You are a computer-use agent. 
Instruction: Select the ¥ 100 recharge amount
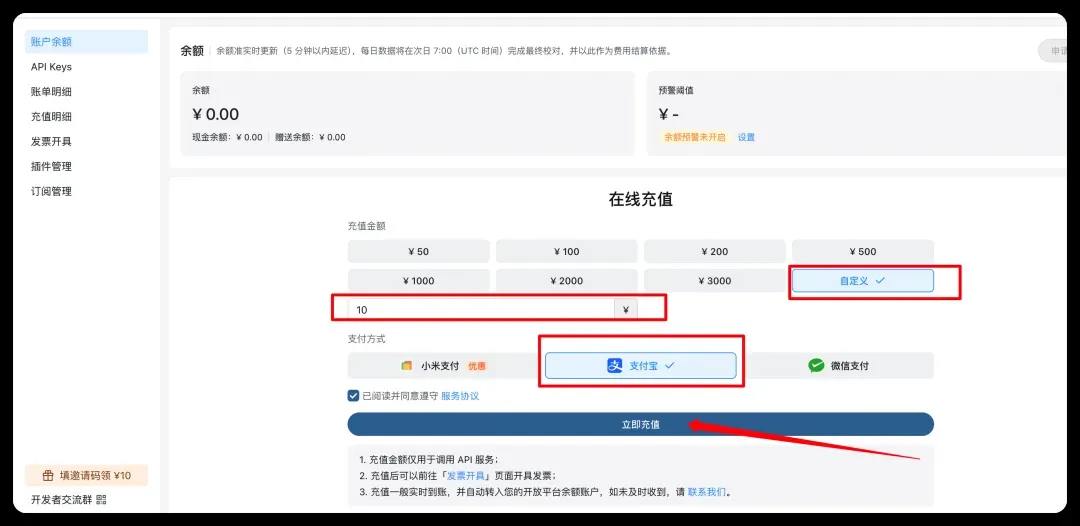point(567,251)
